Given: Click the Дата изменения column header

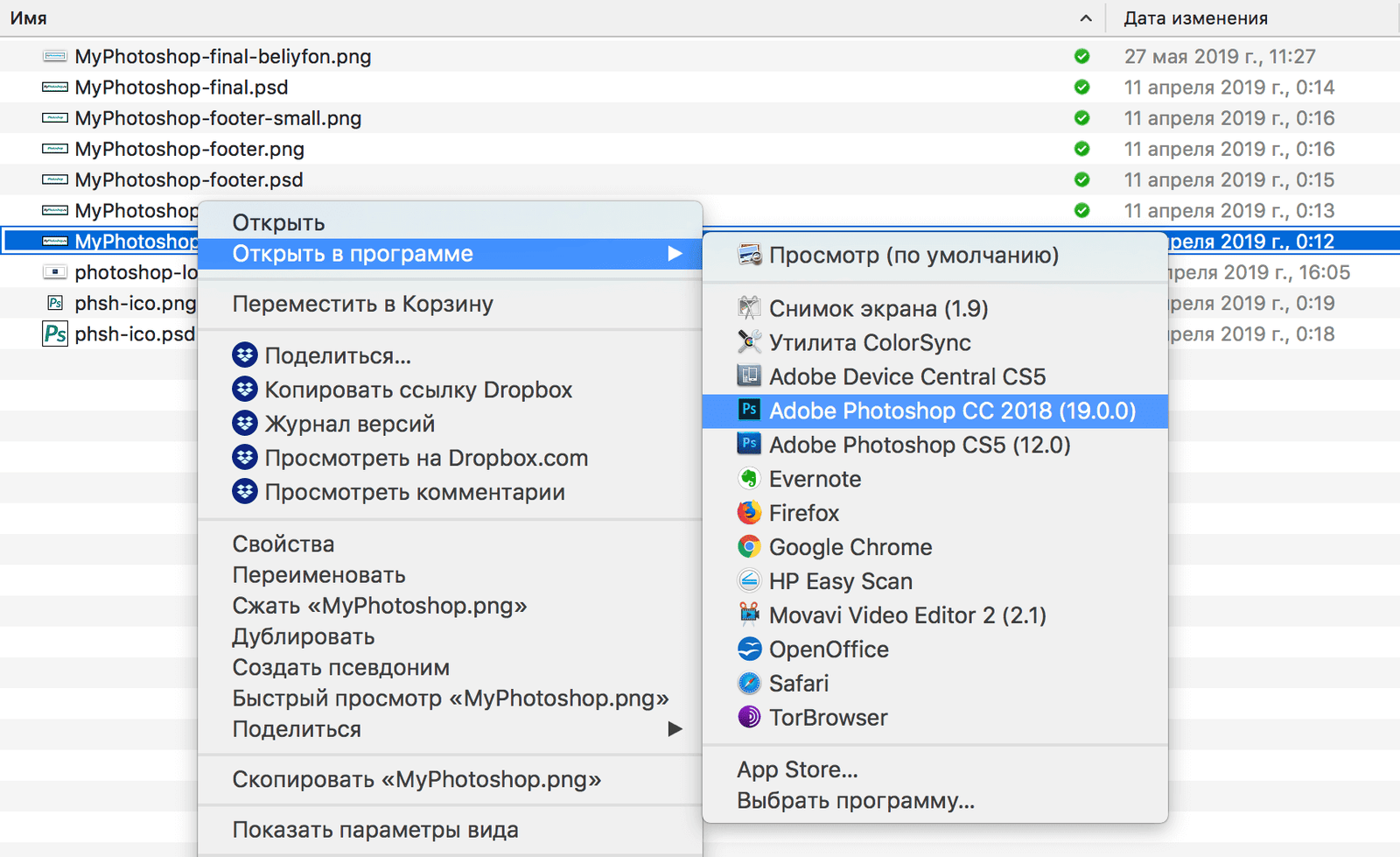Looking at the screenshot, I should pyautogui.click(x=1195, y=18).
